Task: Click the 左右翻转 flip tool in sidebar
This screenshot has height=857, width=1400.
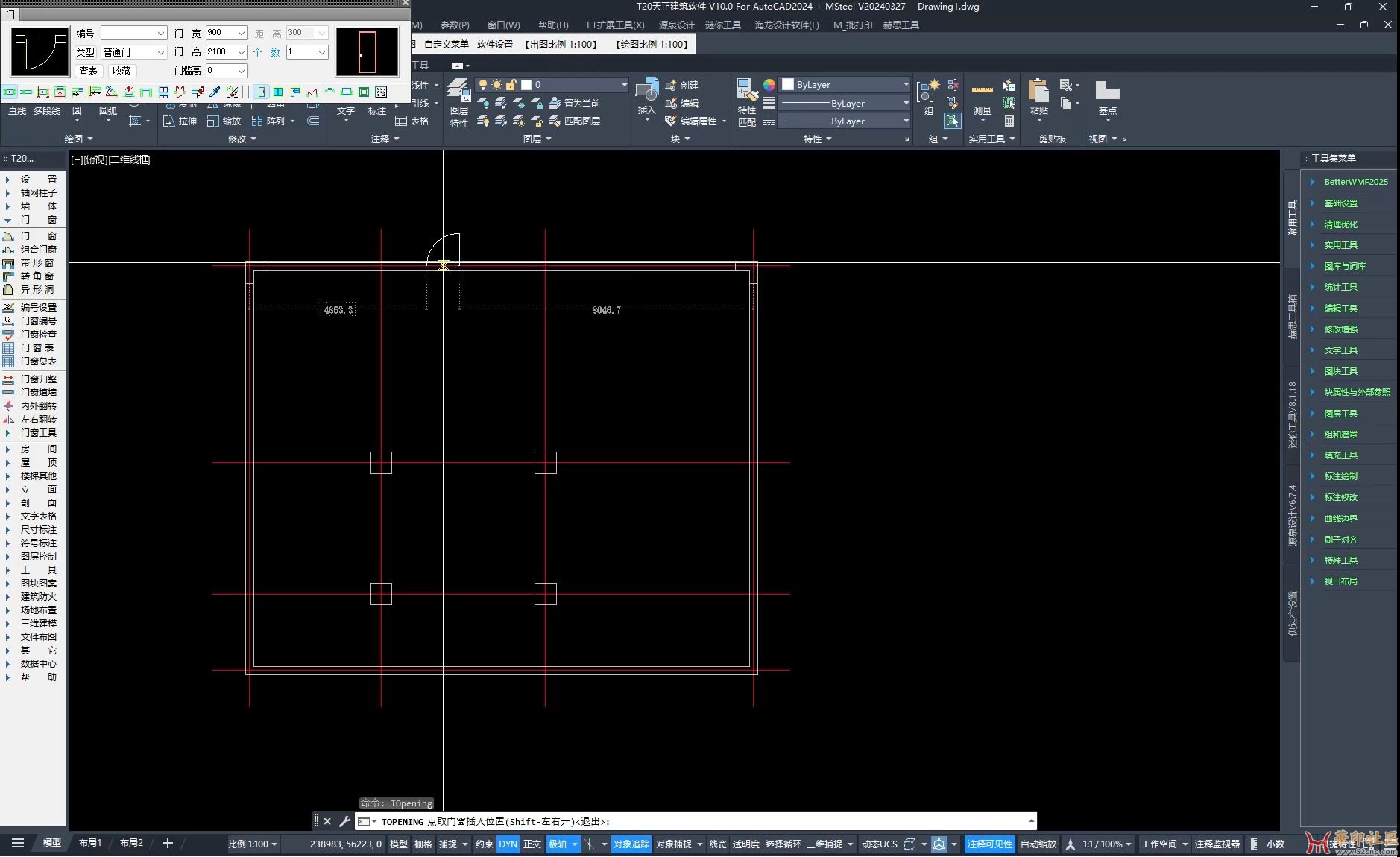Action: (30, 420)
